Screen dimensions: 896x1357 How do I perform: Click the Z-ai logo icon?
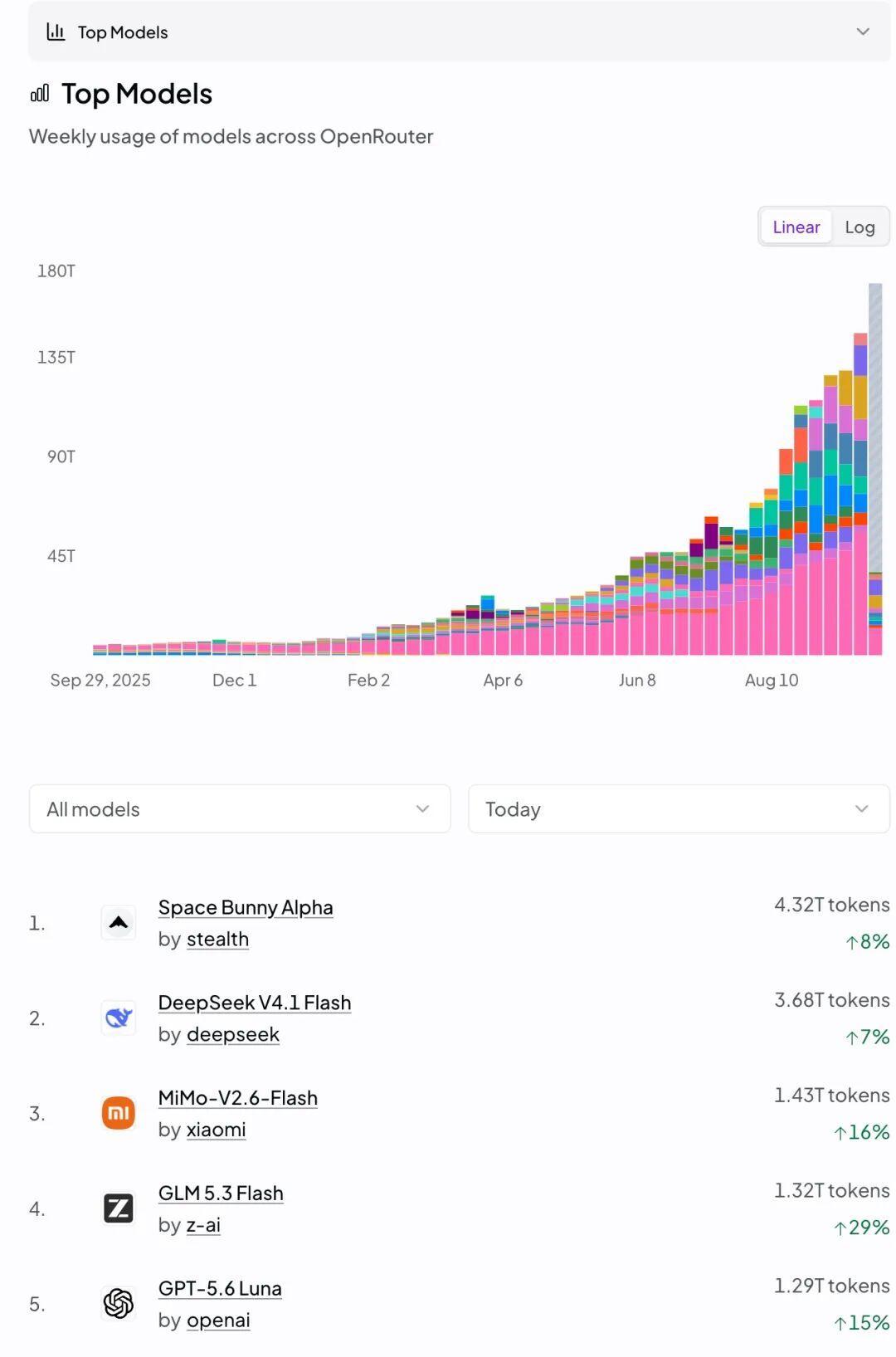[119, 1208]
